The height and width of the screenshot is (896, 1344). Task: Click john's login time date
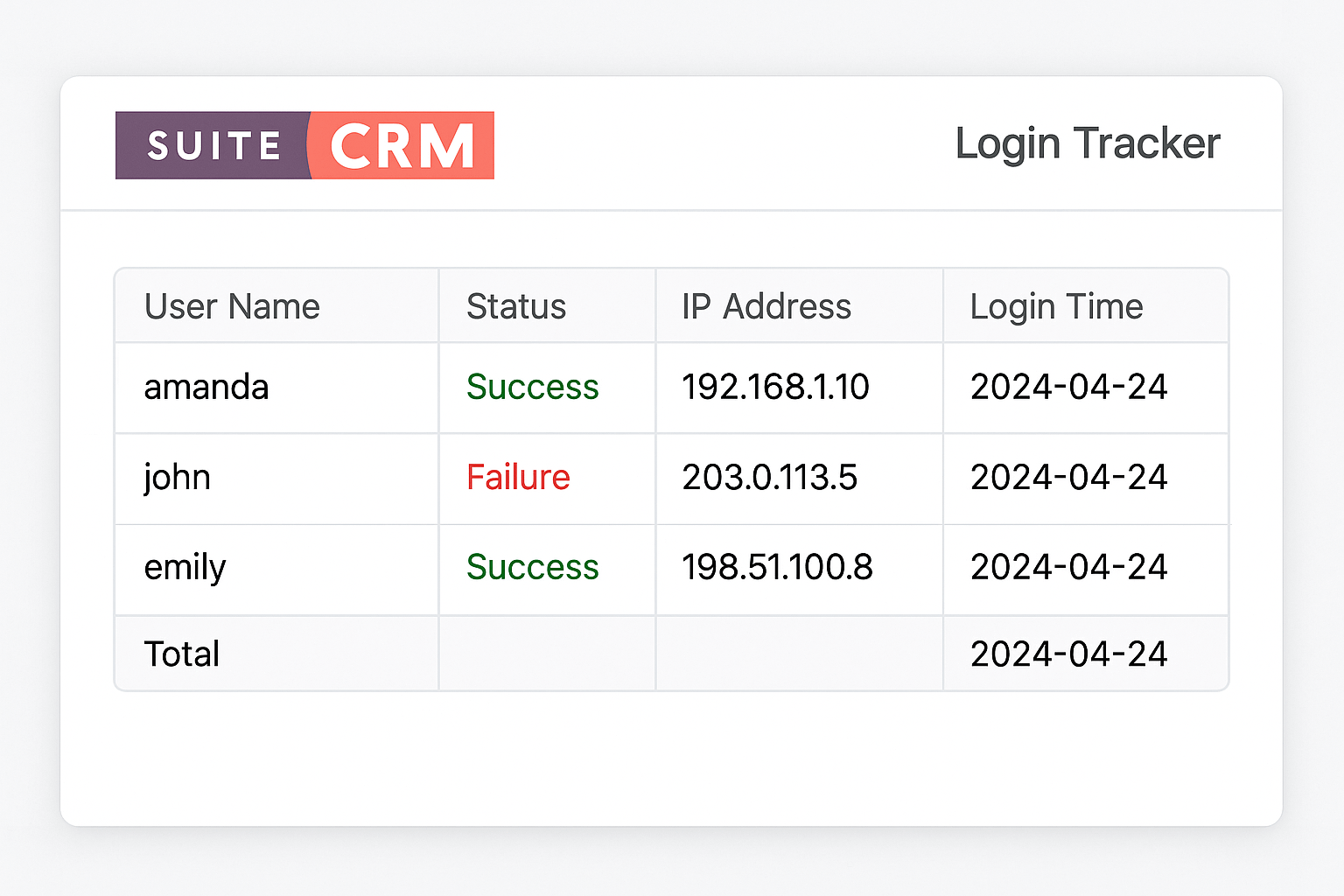coord(1068,478)
